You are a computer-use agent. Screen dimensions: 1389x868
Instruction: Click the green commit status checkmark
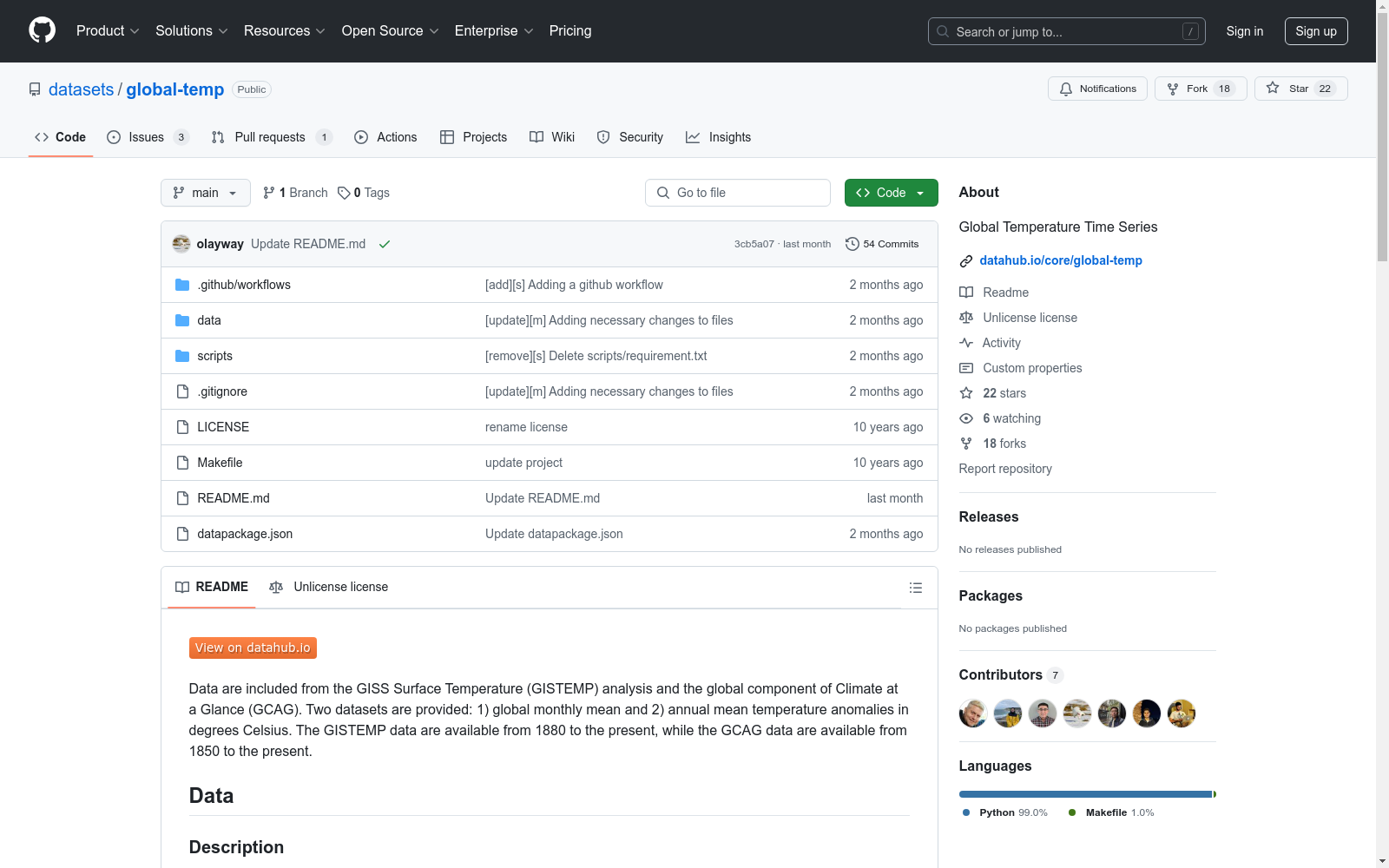click(x=385, y=244)
